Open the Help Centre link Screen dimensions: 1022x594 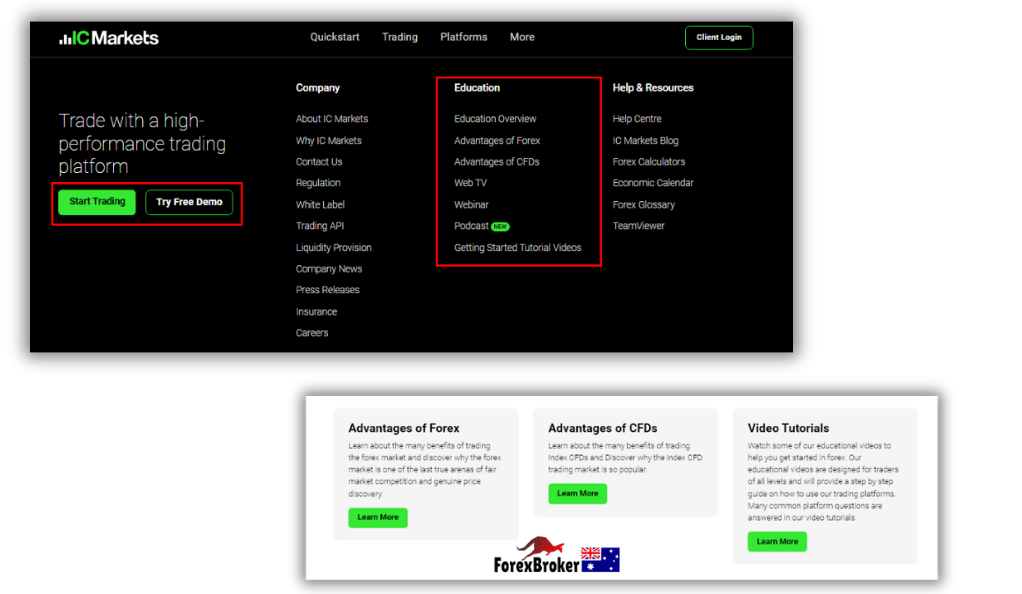point(637,119)
